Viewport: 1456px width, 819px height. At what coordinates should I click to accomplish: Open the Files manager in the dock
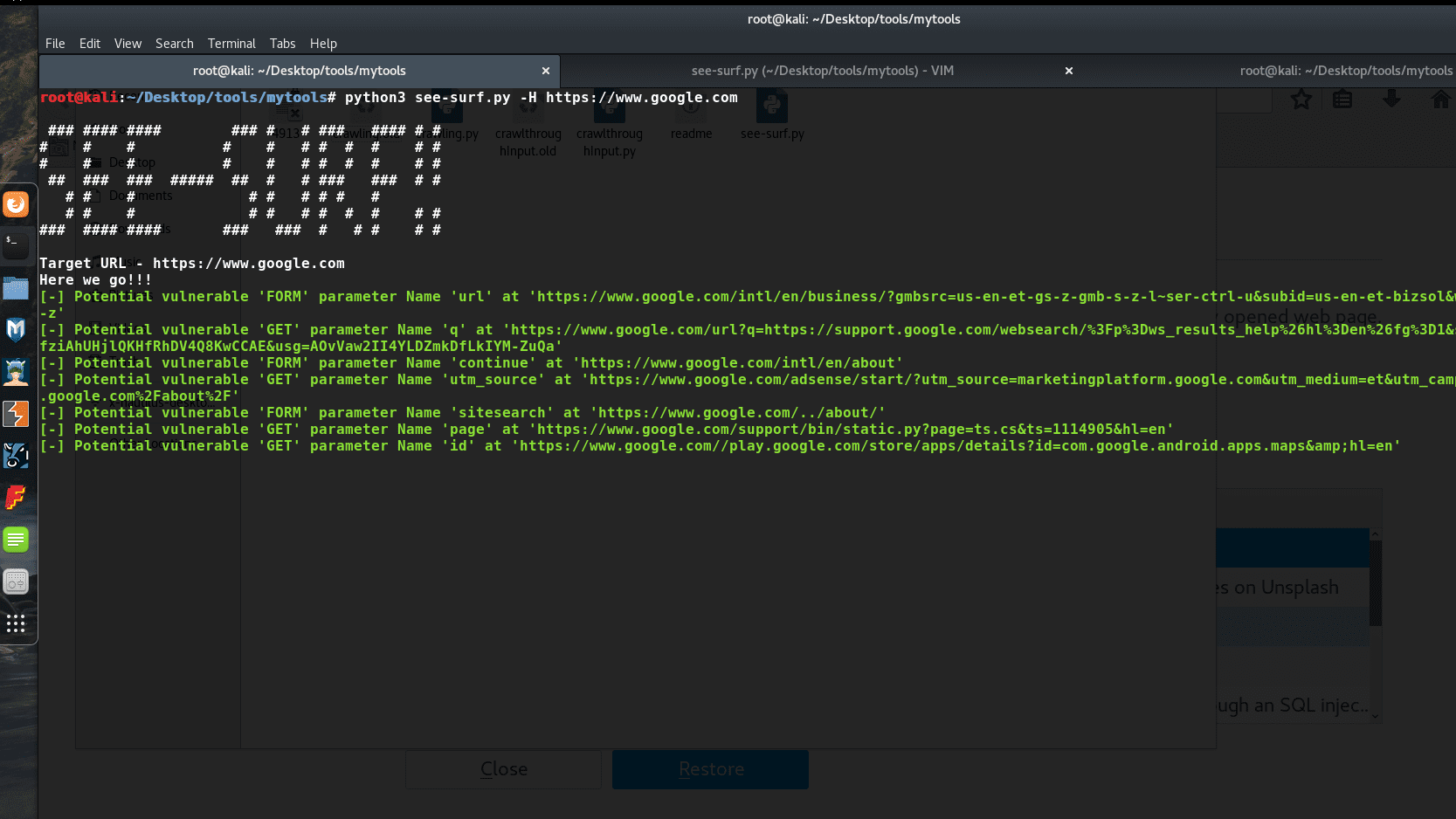pos(16,288)
